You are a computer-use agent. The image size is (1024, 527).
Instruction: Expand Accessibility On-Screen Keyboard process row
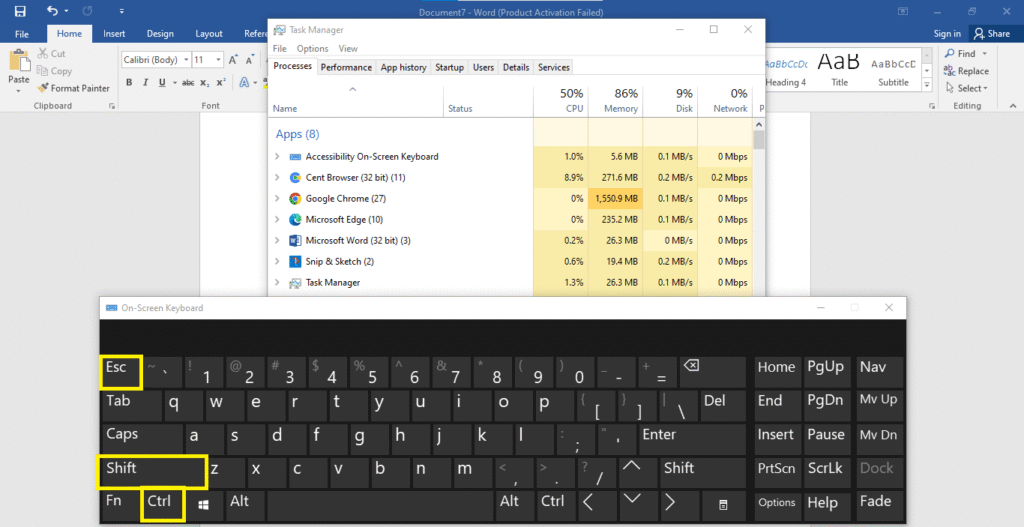[x=277, y=157]
